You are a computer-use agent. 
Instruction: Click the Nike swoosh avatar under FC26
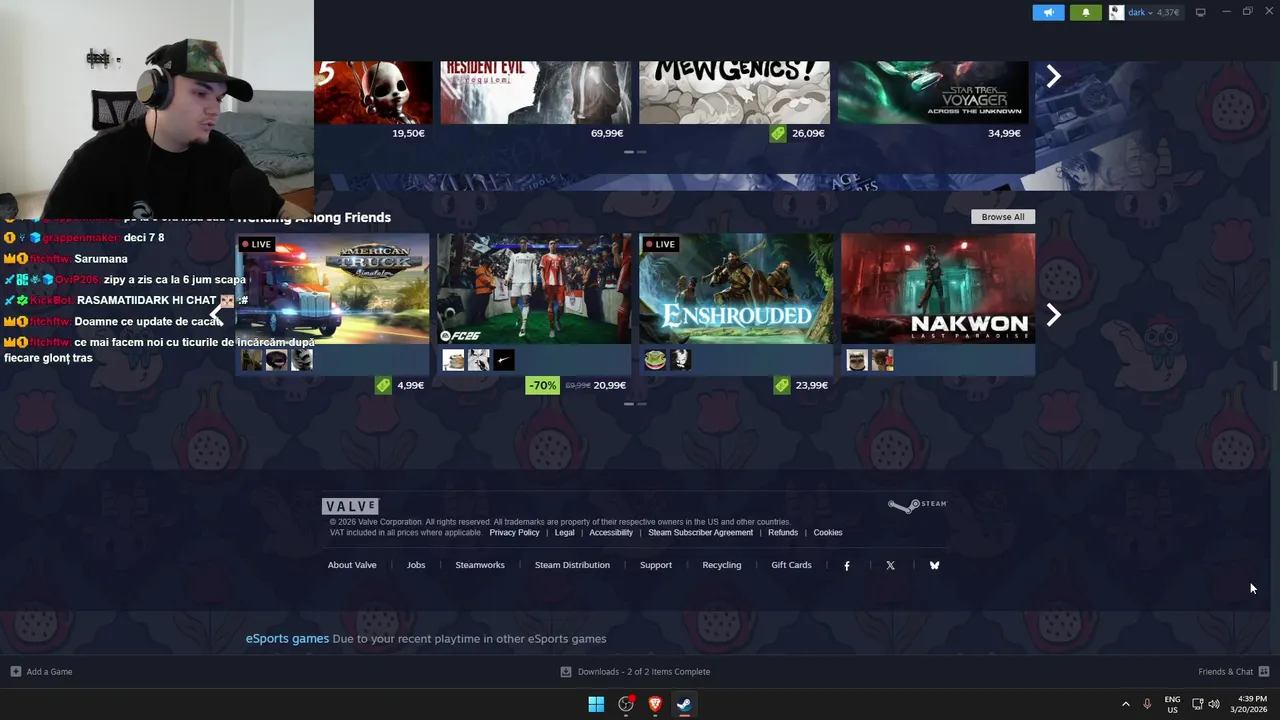(504, 360)
